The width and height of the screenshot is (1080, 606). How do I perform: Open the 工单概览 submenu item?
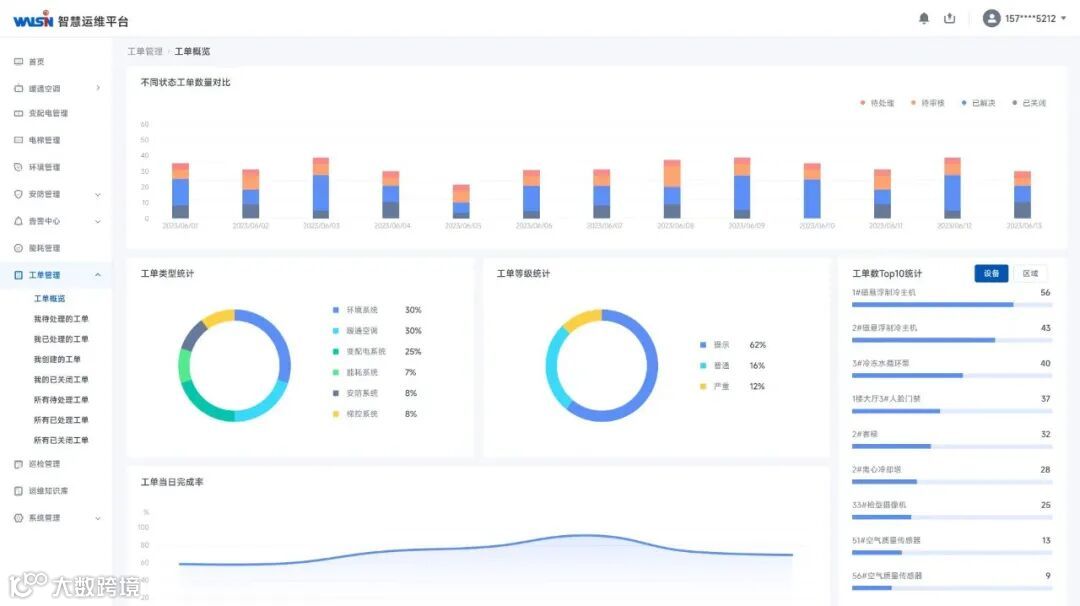click(50, 299)
